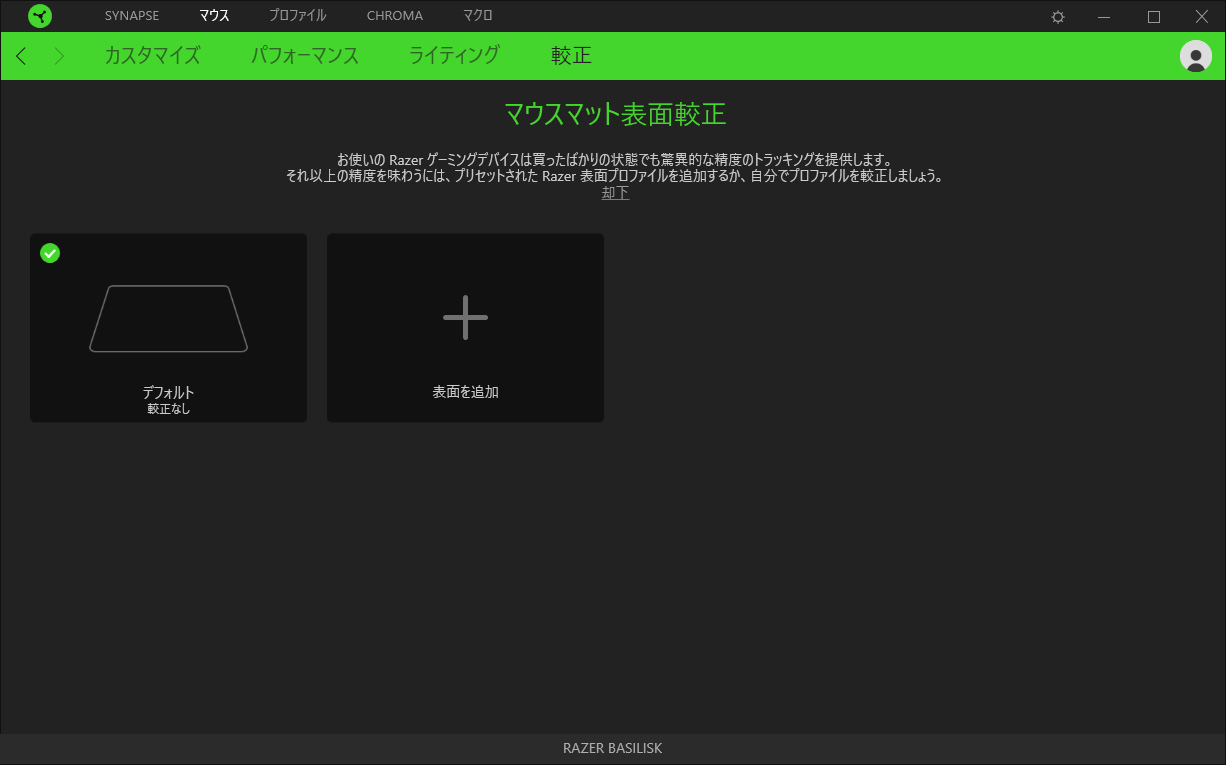Click the plus icon to add surface

click(465, 317)
